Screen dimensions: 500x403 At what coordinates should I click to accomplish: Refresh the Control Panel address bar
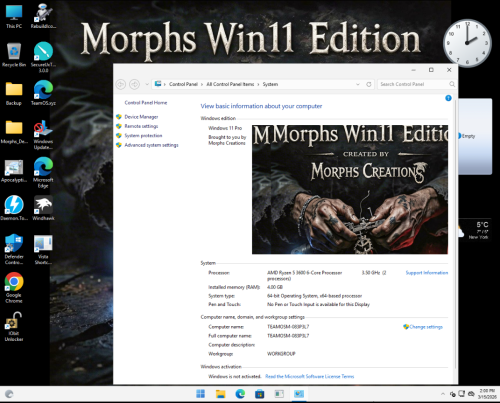[369, 84]
